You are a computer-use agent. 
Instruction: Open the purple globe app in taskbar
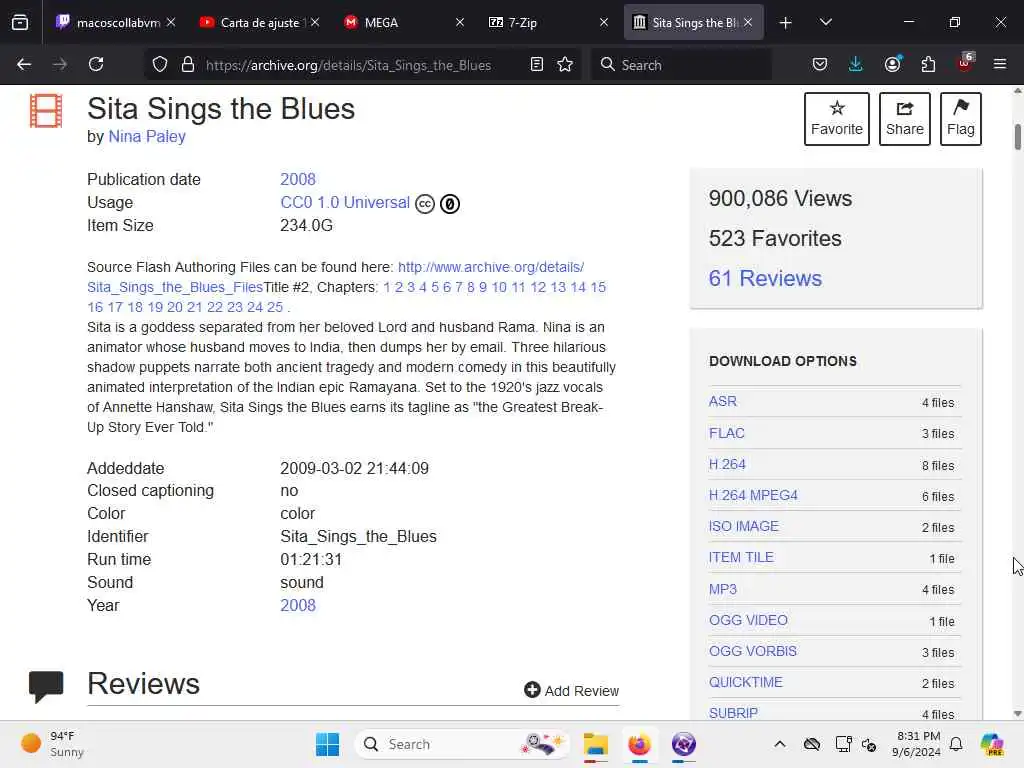pyautogui.click(x=684, y=744)
